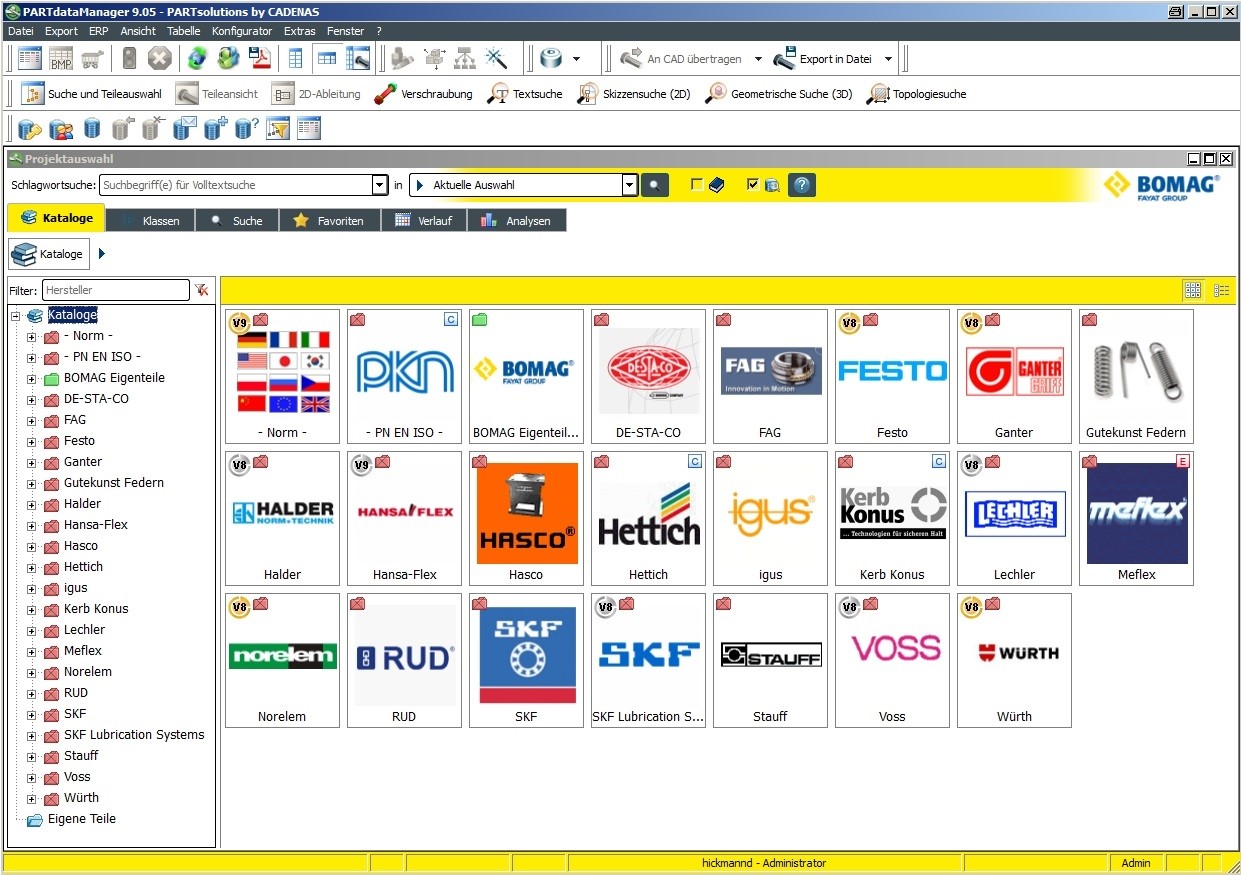Open Export in Datei dropdown arrow
Screen dimensions: 1241x875
click(x=888, y=59)
